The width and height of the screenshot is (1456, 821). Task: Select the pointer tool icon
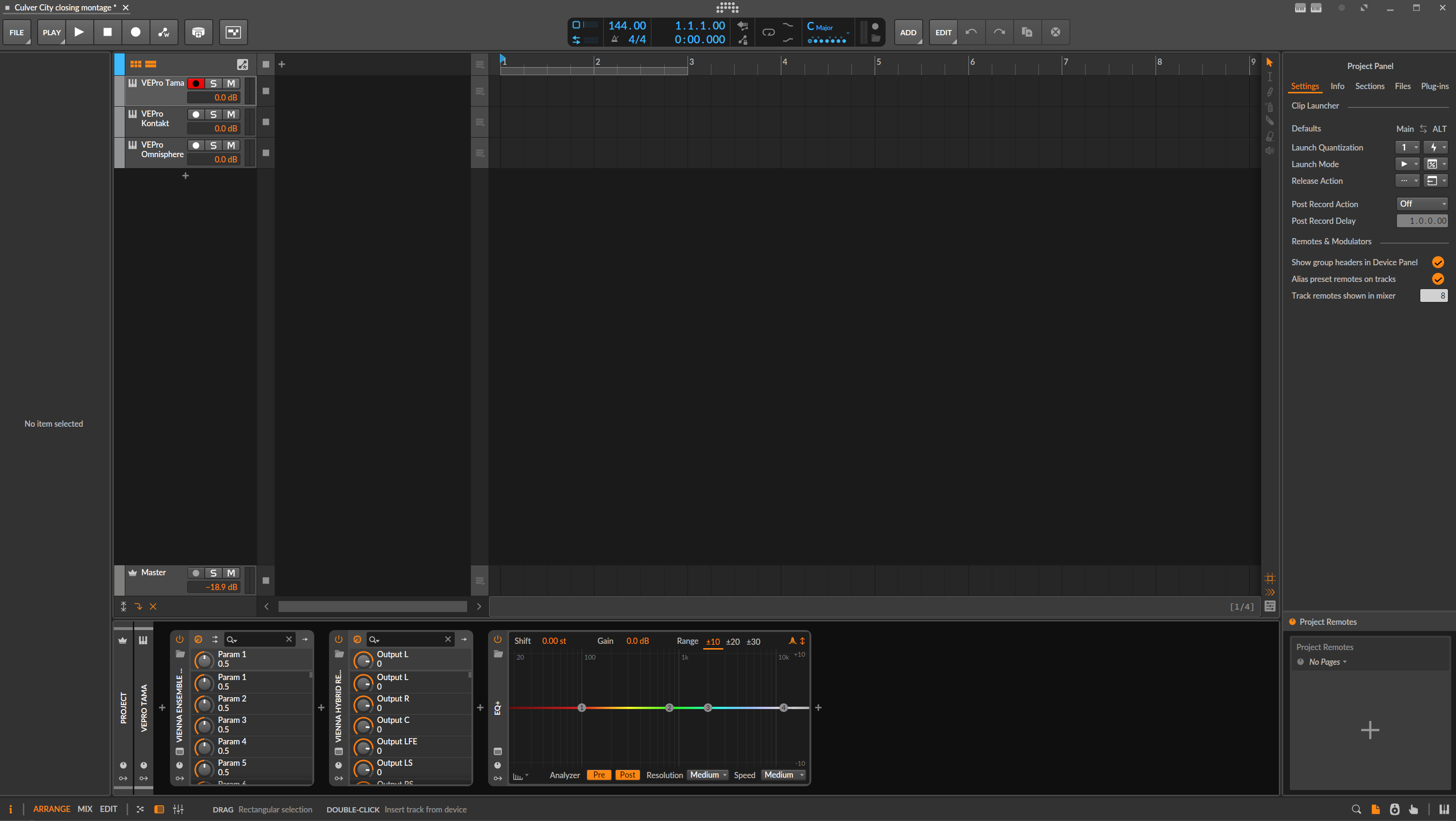point(1269,62)
